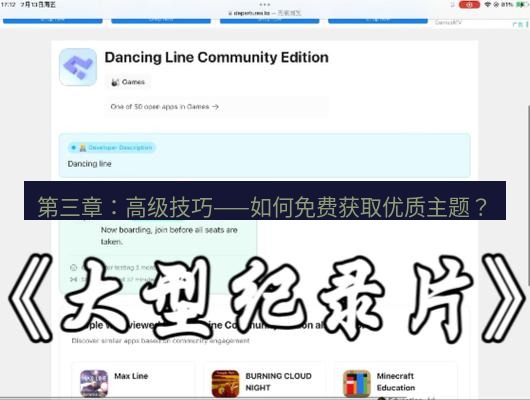The image size is (530, 400).
Task: Click 'Discover similar apps based on community engagement' text
Action: click(161, 340)
